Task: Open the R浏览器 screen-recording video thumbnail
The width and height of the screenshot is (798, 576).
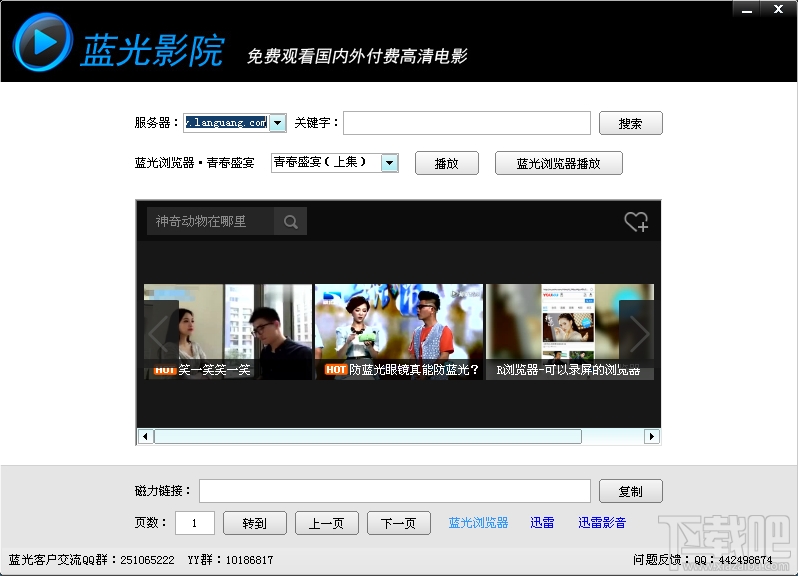Action: 569,332
